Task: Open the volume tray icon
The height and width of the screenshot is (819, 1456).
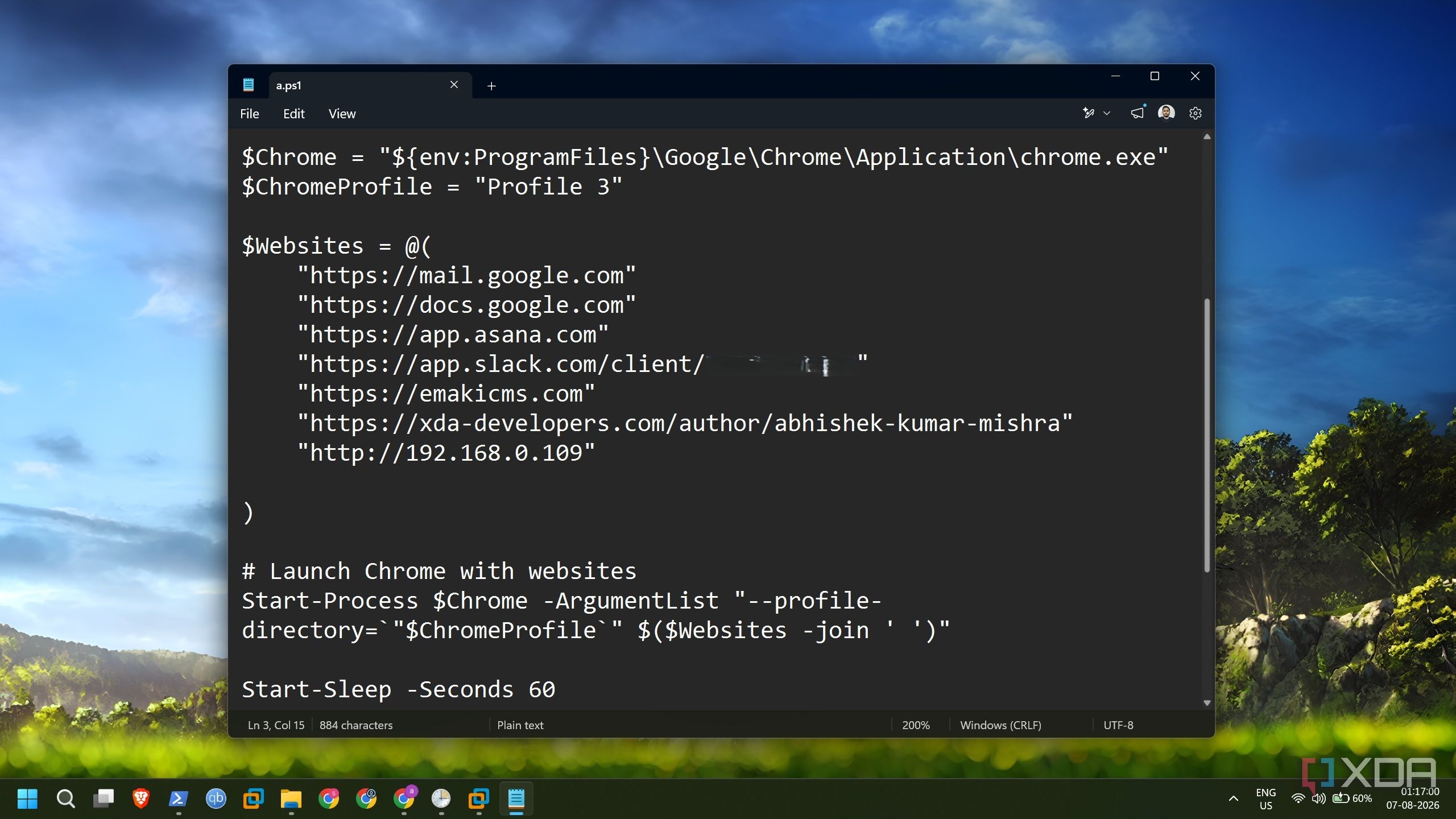Action: click(x=1318, y=799)
